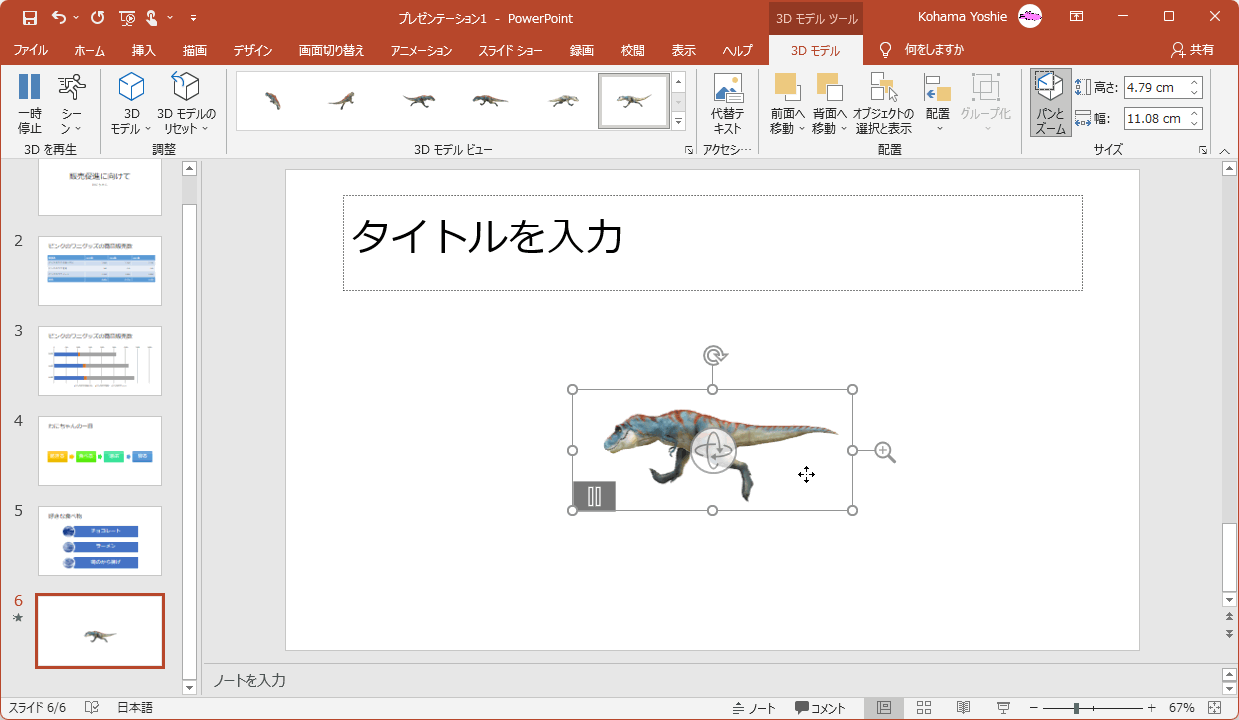Open the 配置 align dropdown
Viewport: 1239px width, 720px height.
click(937, 104)
